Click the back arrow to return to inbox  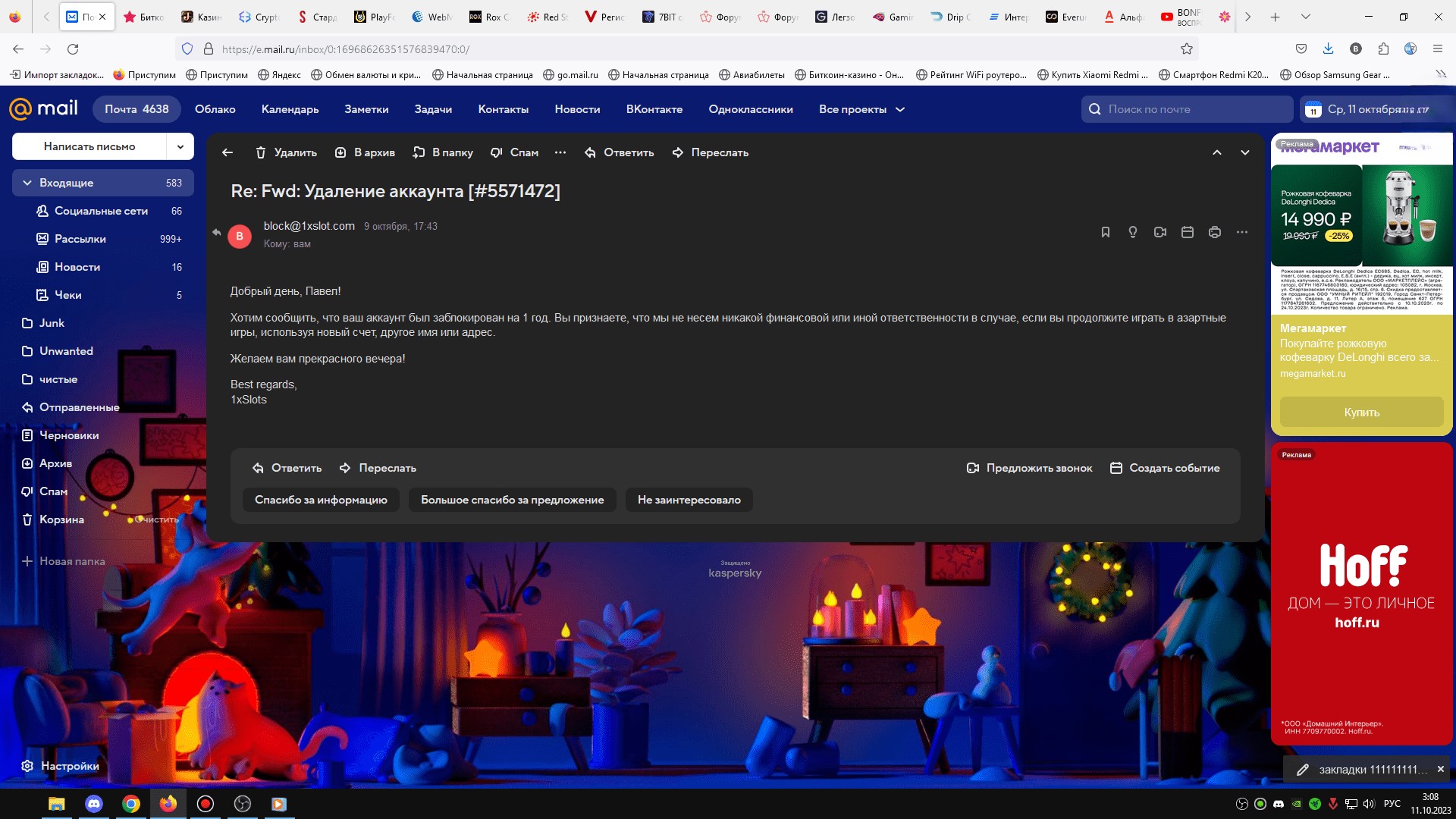[227, 152]
